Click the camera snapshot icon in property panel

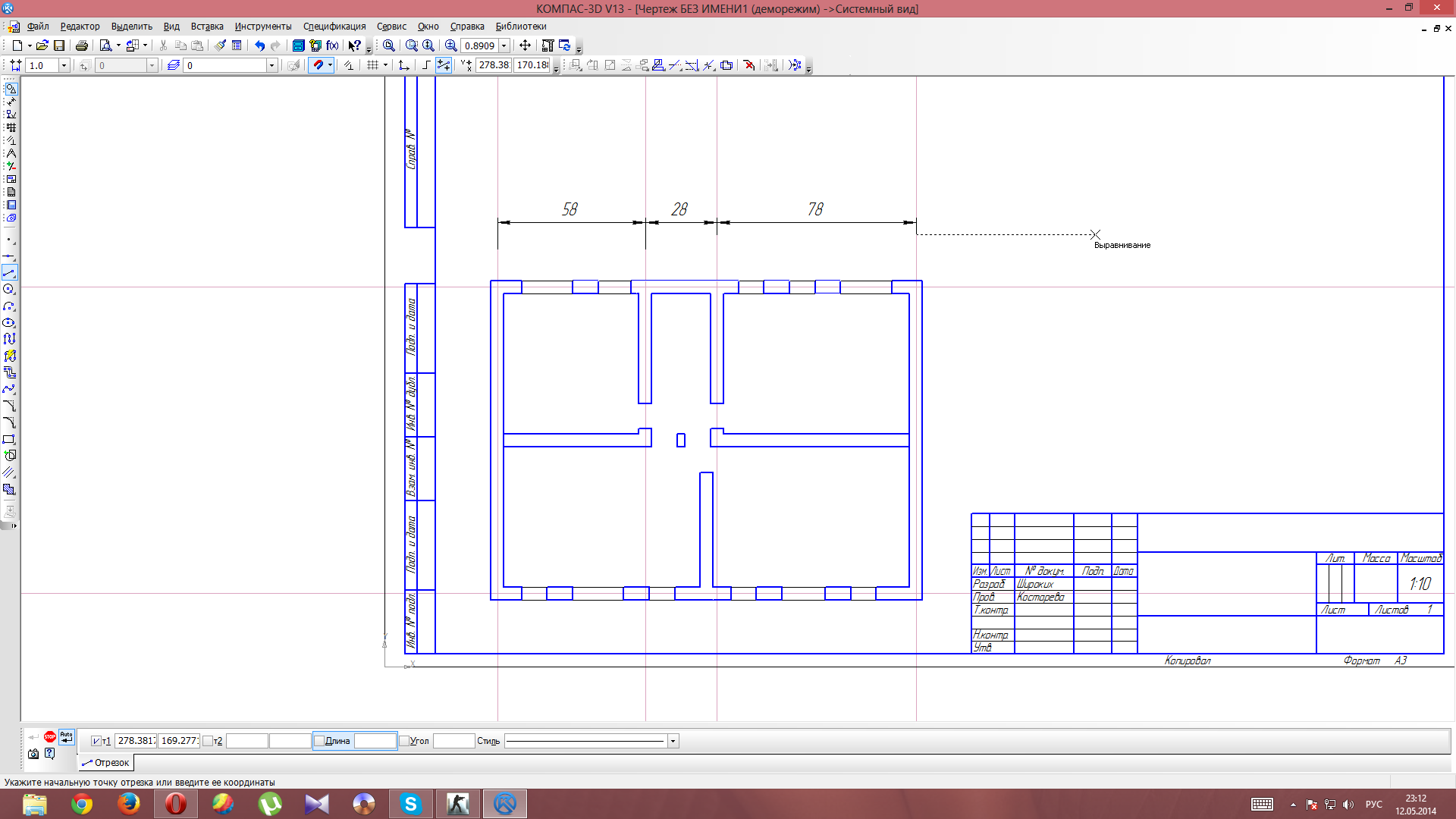[x=33, y=754]
